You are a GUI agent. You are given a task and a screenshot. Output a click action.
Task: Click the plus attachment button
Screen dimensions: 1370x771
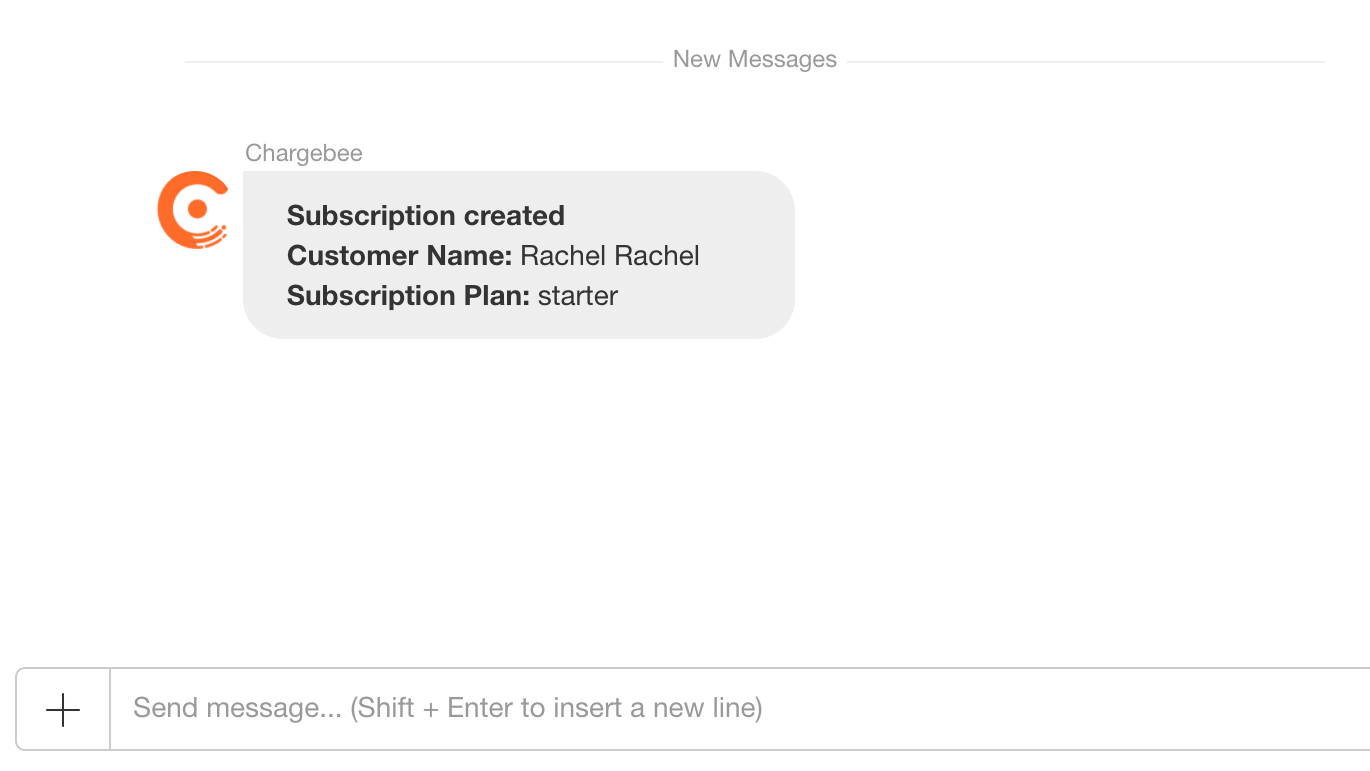point(63,710)
